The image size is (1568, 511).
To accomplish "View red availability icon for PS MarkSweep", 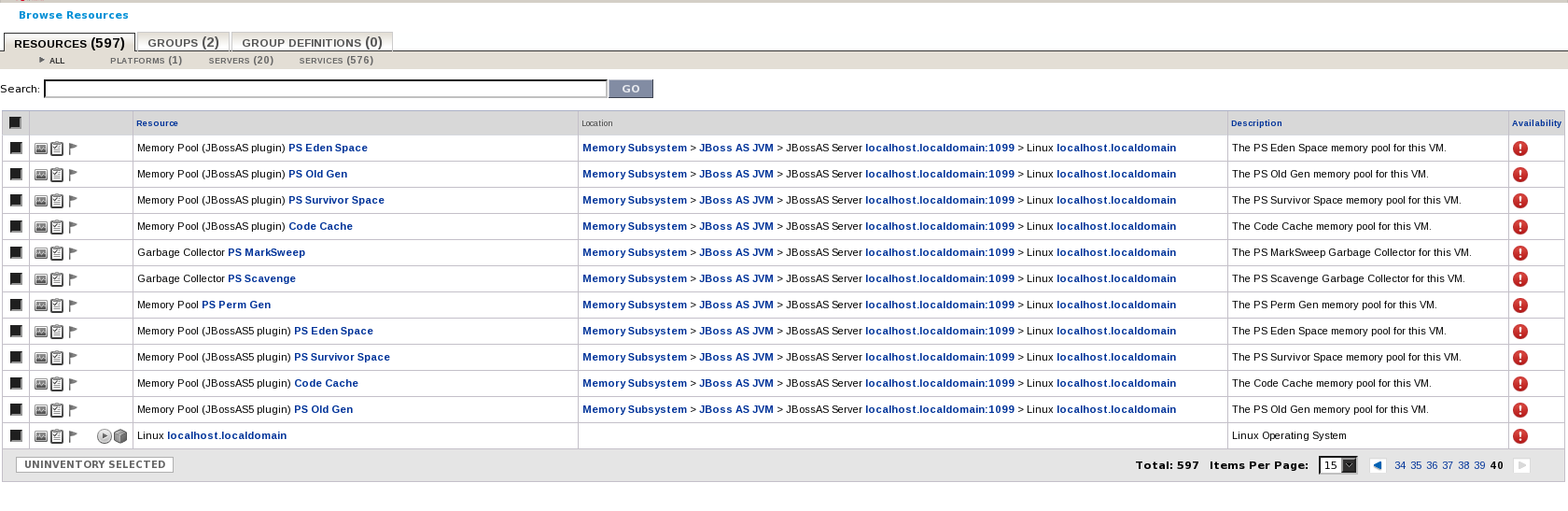I will pos(1520,253).
